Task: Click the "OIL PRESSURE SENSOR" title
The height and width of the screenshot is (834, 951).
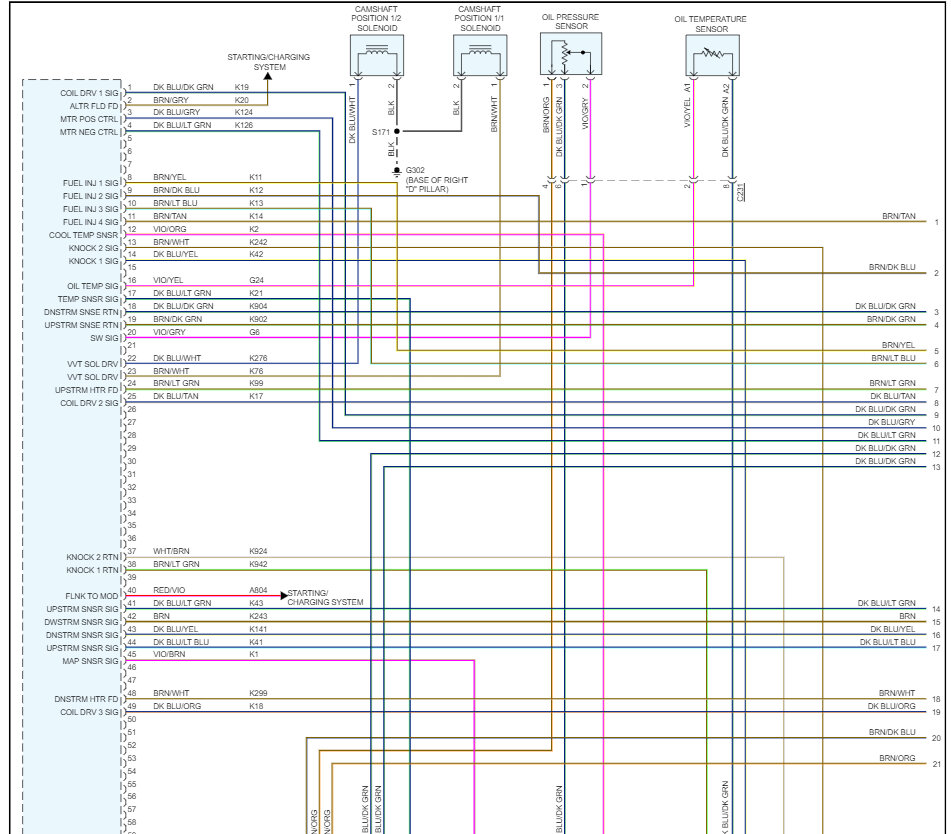Action: [570, 22]
